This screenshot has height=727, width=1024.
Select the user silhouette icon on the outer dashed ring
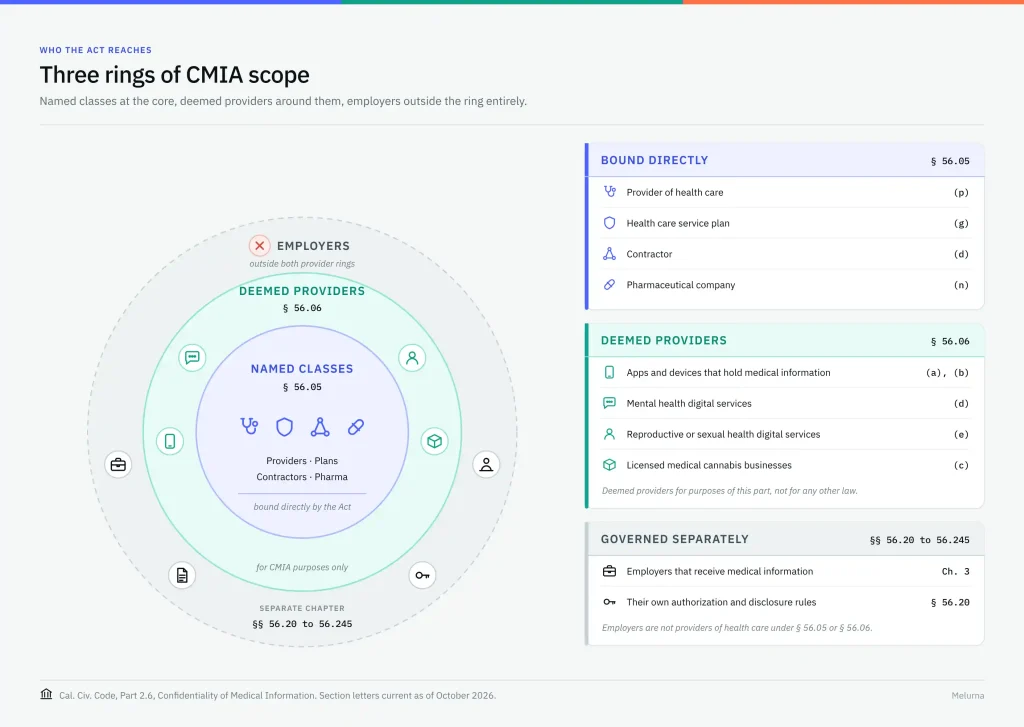point(486,464)
